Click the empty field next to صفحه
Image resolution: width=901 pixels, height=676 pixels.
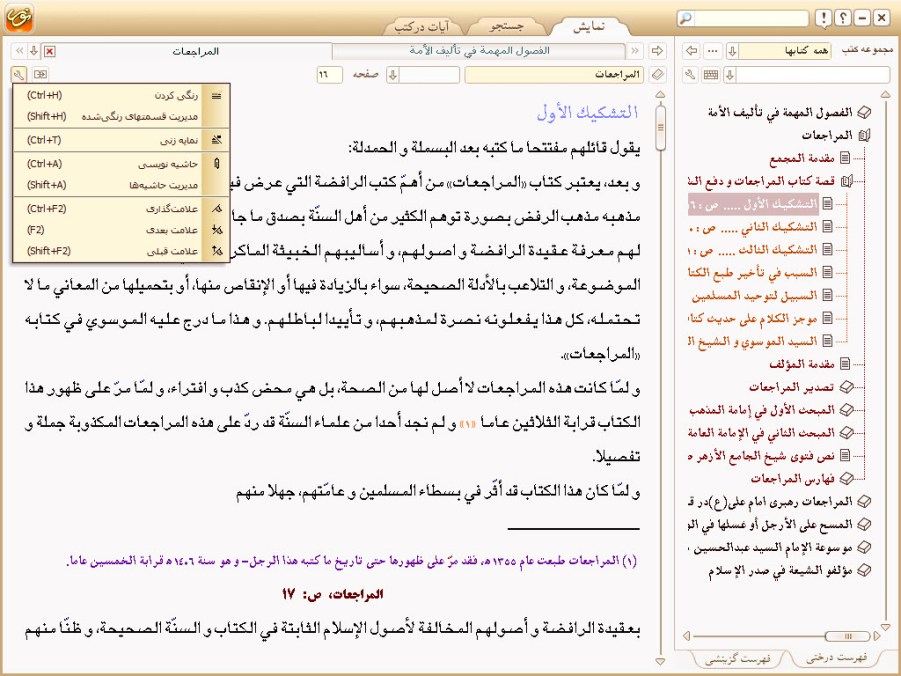pos(429,75)
